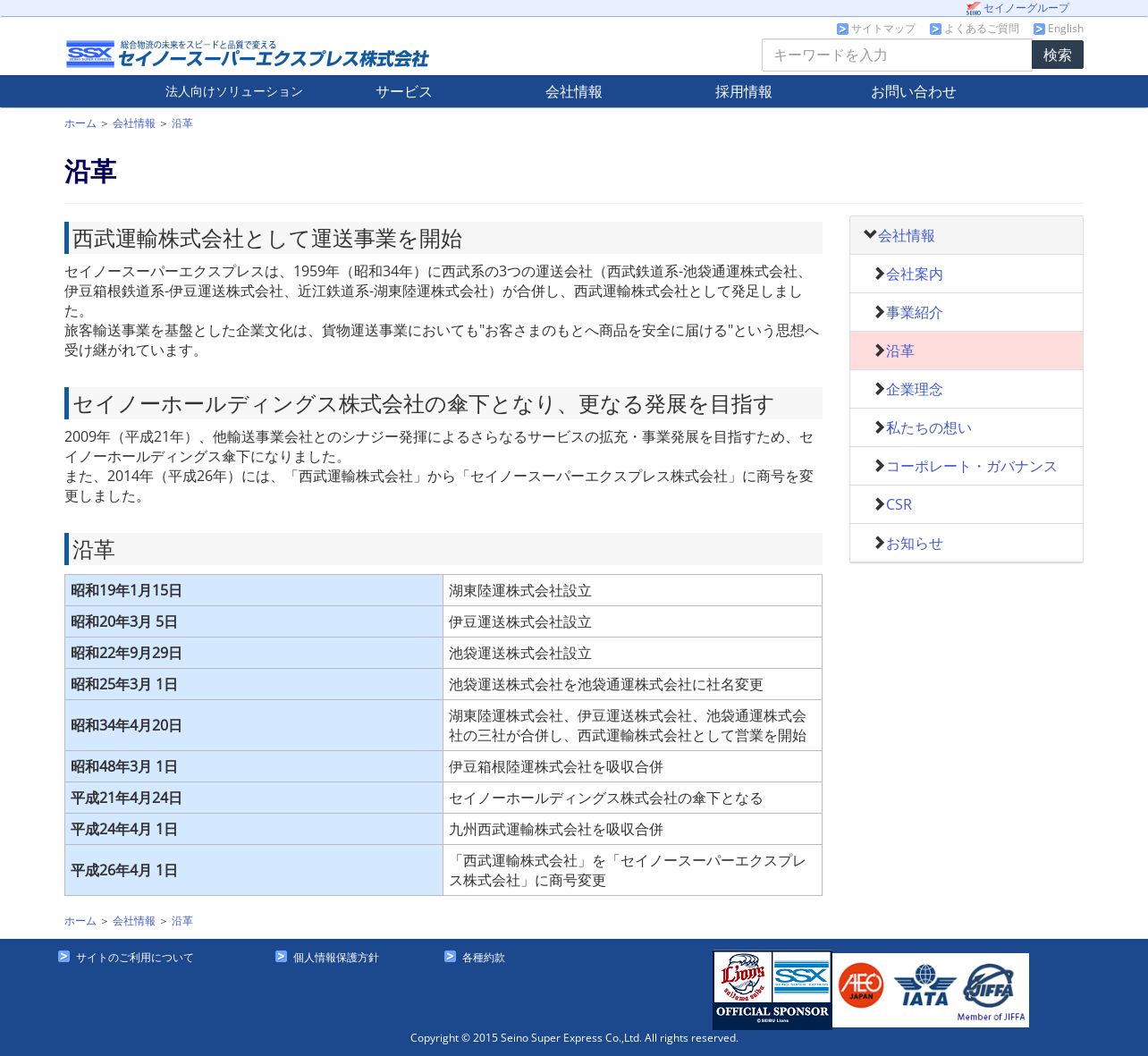This screenshot has height=1056, width=1148.
Task: Open the よくあるご質問 link
Action: (x=982, y=30)
